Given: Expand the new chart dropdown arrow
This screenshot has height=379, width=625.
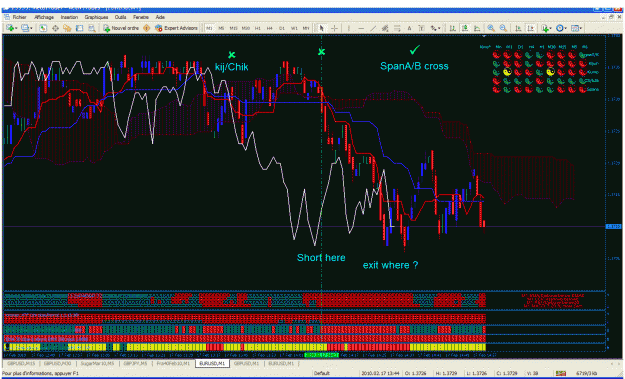Looking at the screenshot, I should click(x=16, y=28).
